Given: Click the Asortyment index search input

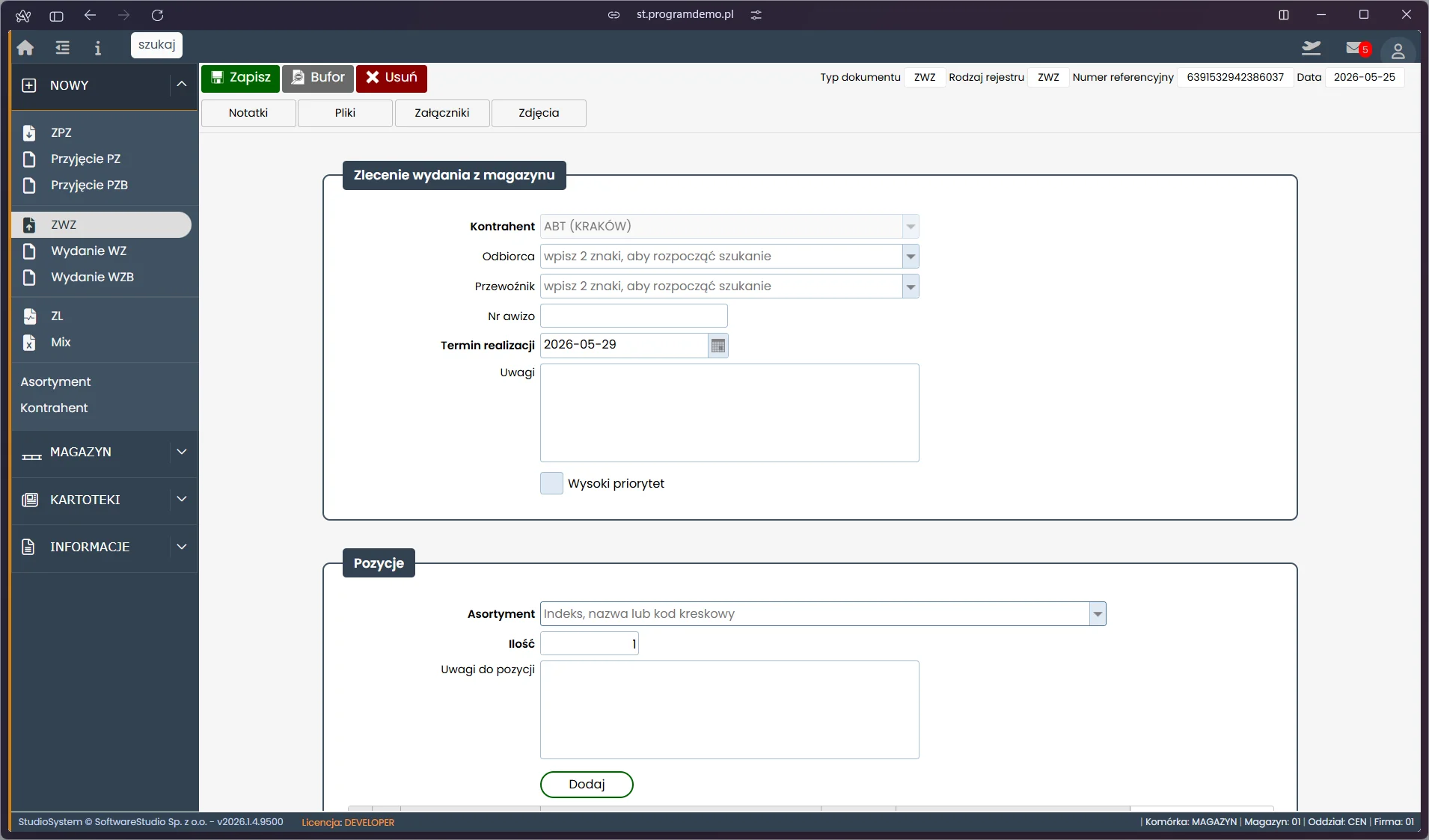Looking at the screenshot, I should [815, 614].
